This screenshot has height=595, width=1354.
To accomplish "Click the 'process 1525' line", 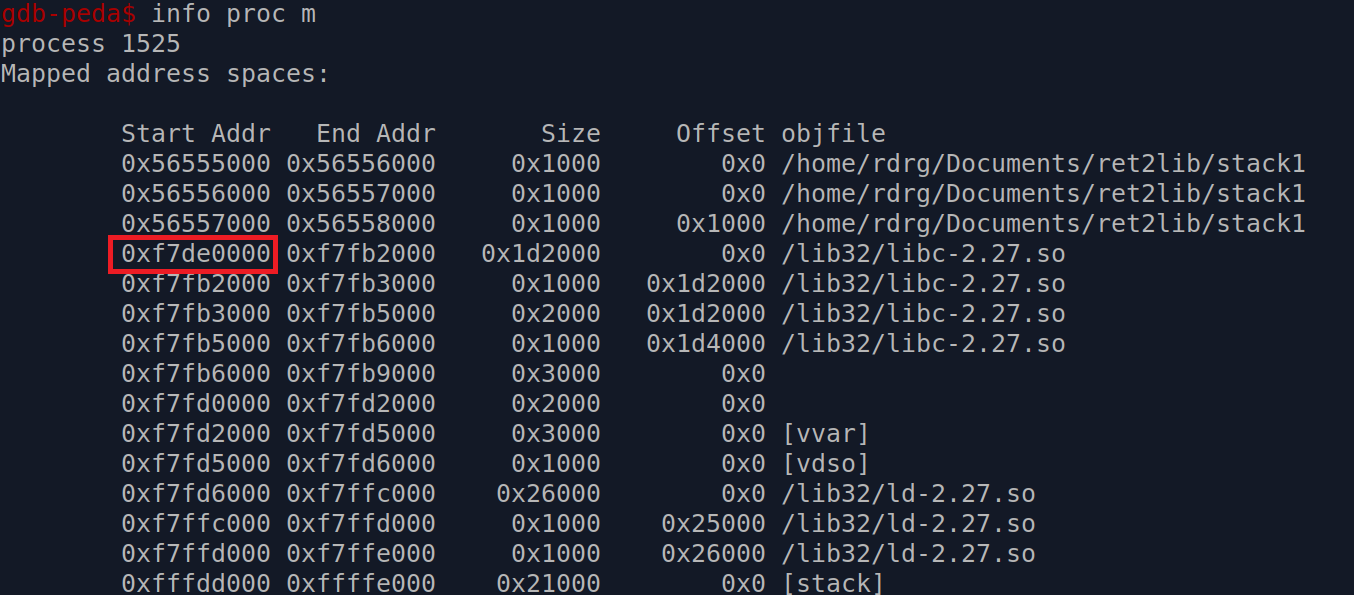I will click(91, 44).
